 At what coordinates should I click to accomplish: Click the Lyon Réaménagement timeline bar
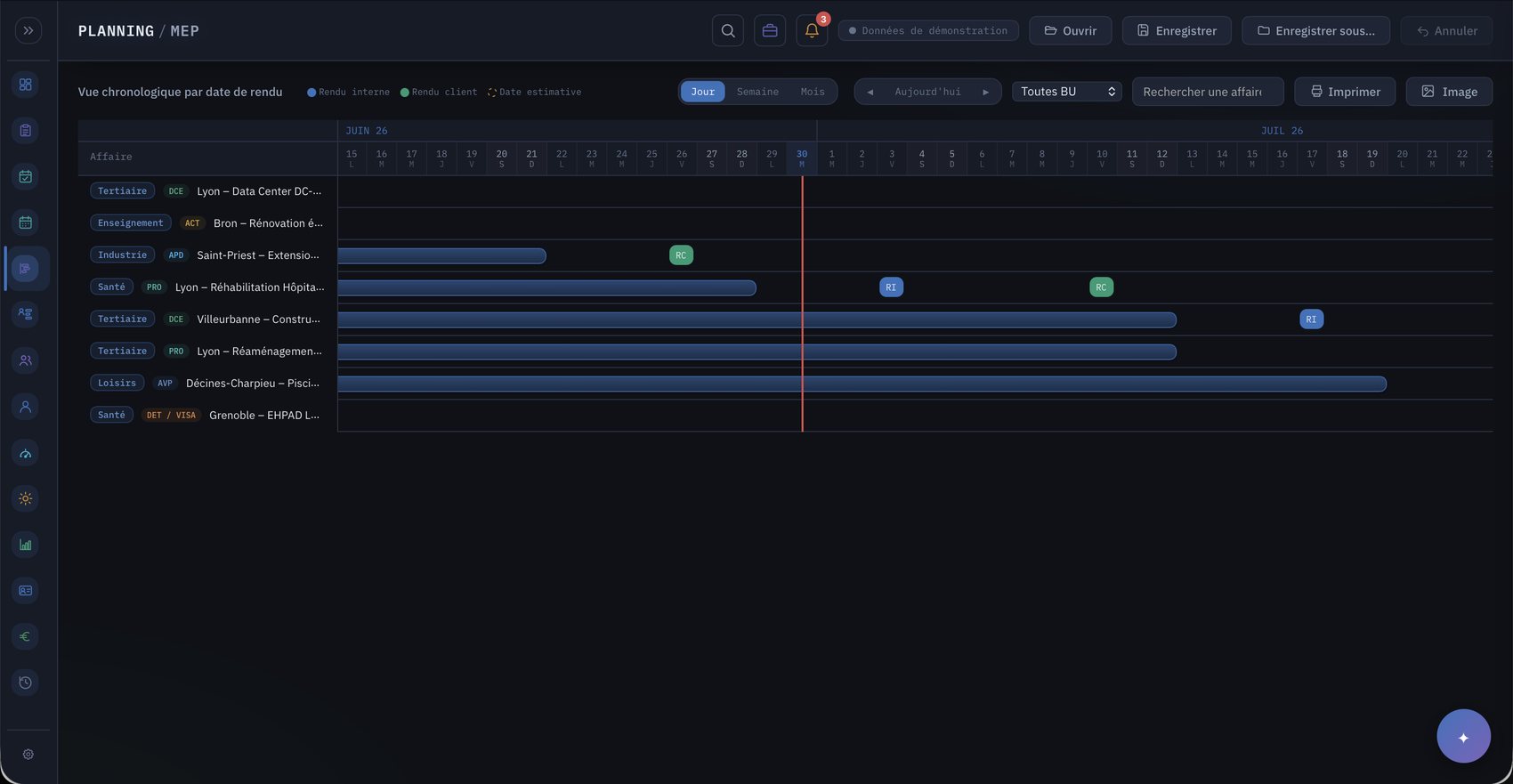(x=757, y=352)
